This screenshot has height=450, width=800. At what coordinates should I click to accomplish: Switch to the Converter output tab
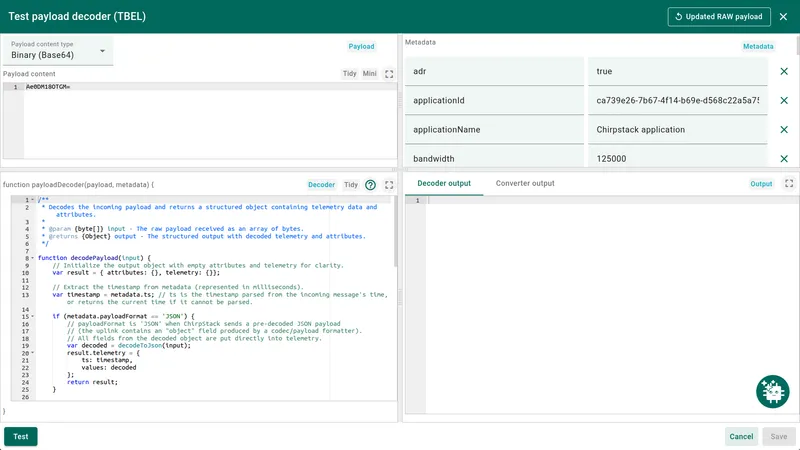[525, 183]
